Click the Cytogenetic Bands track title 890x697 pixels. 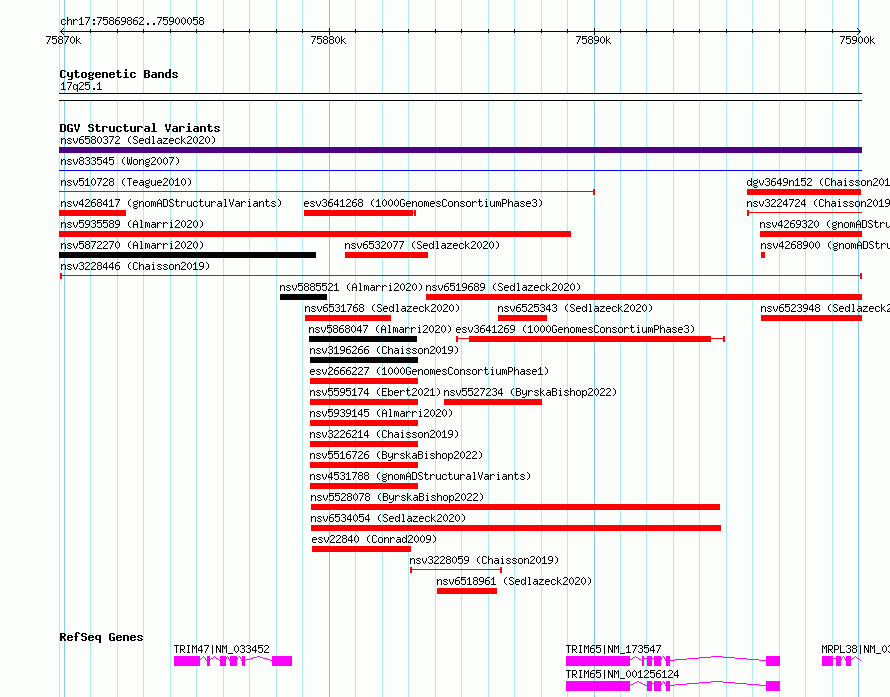119,74
